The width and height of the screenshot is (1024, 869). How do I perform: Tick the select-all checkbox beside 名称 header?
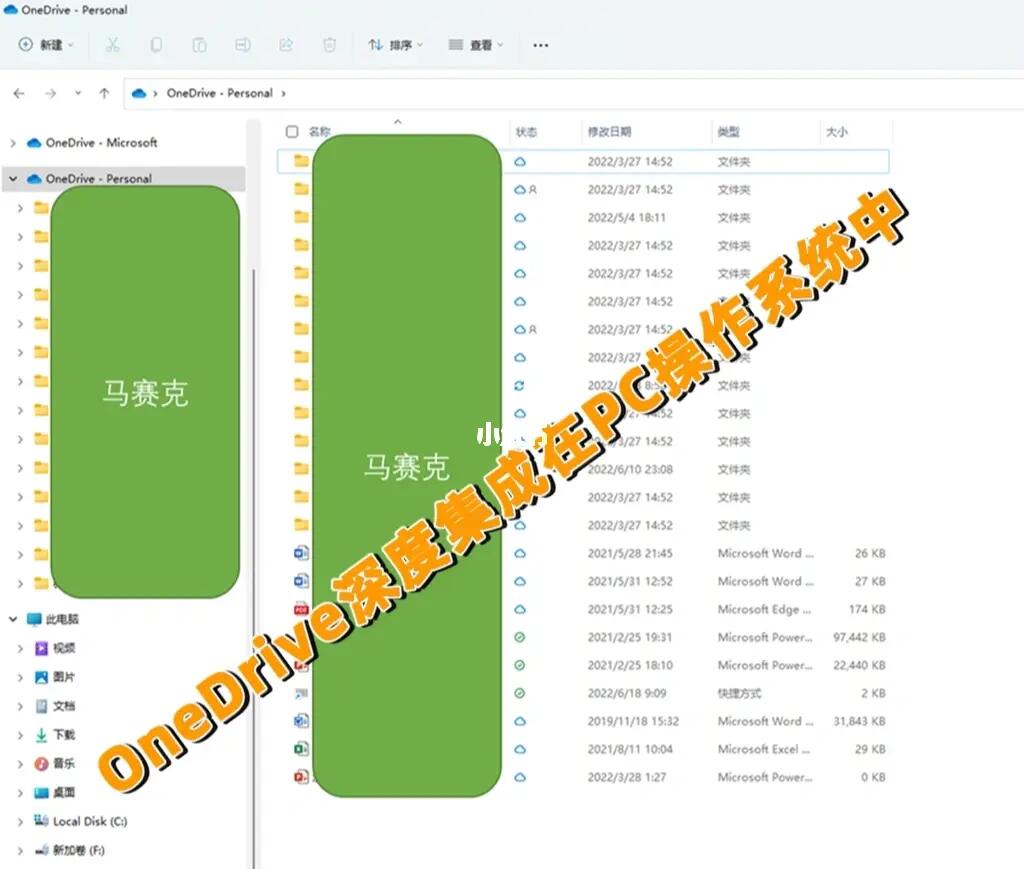292,131
